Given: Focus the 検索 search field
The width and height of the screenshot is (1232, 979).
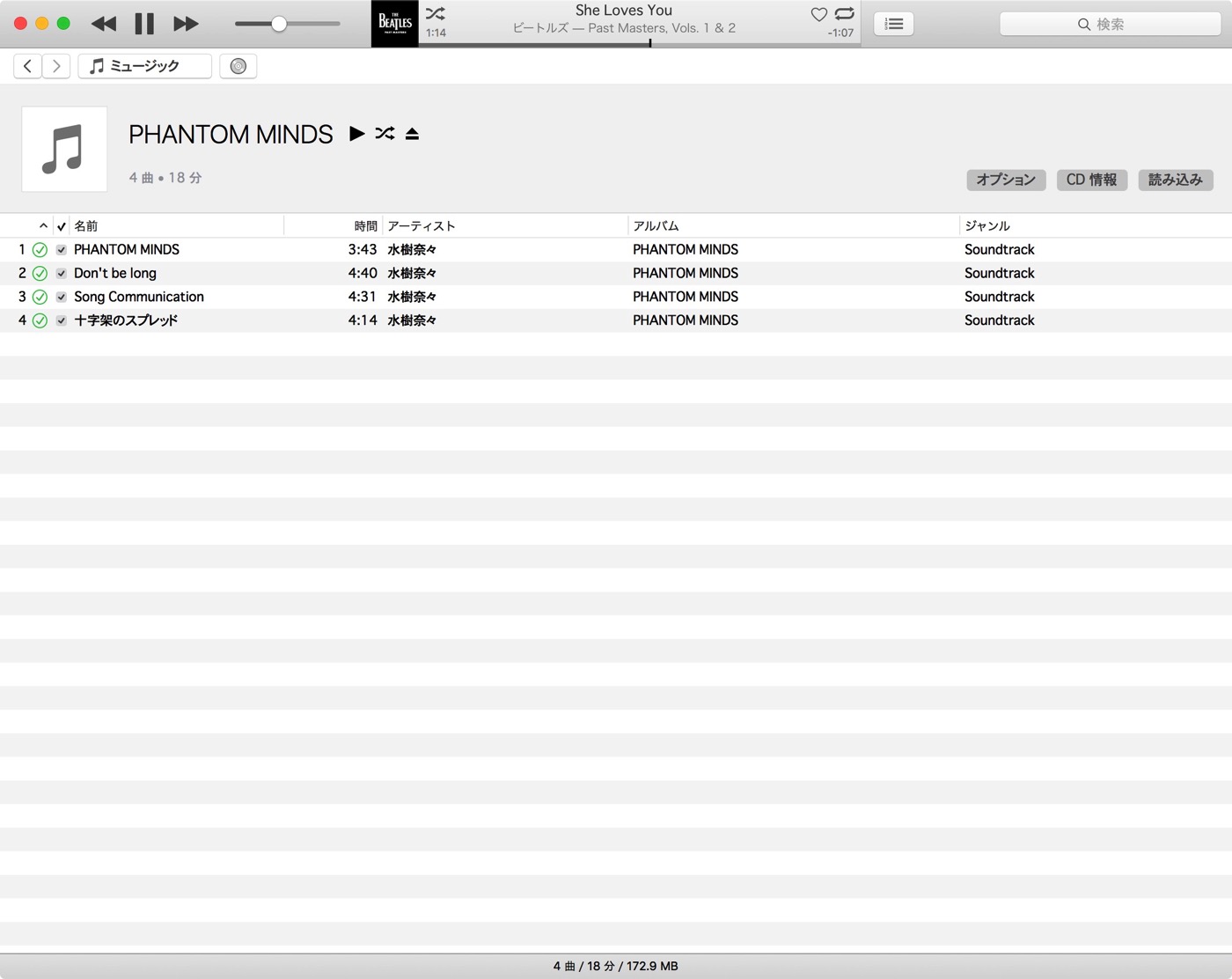Looking at the screenshot, I should coord(1110,24).
